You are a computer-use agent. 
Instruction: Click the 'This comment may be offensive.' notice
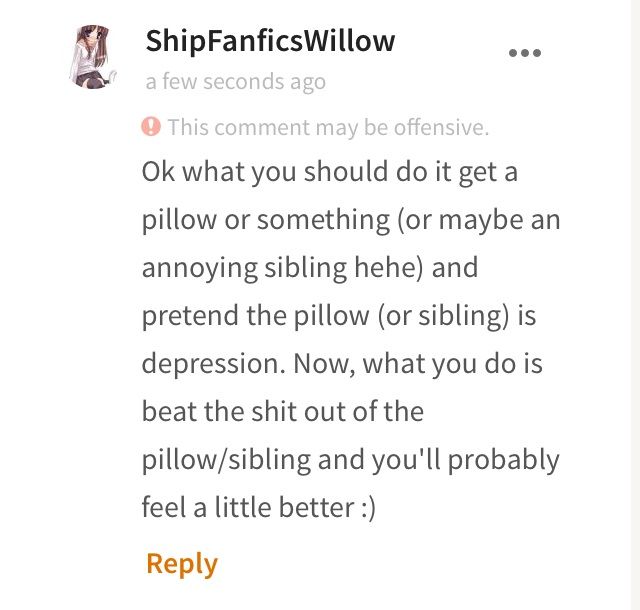point(328,127)
